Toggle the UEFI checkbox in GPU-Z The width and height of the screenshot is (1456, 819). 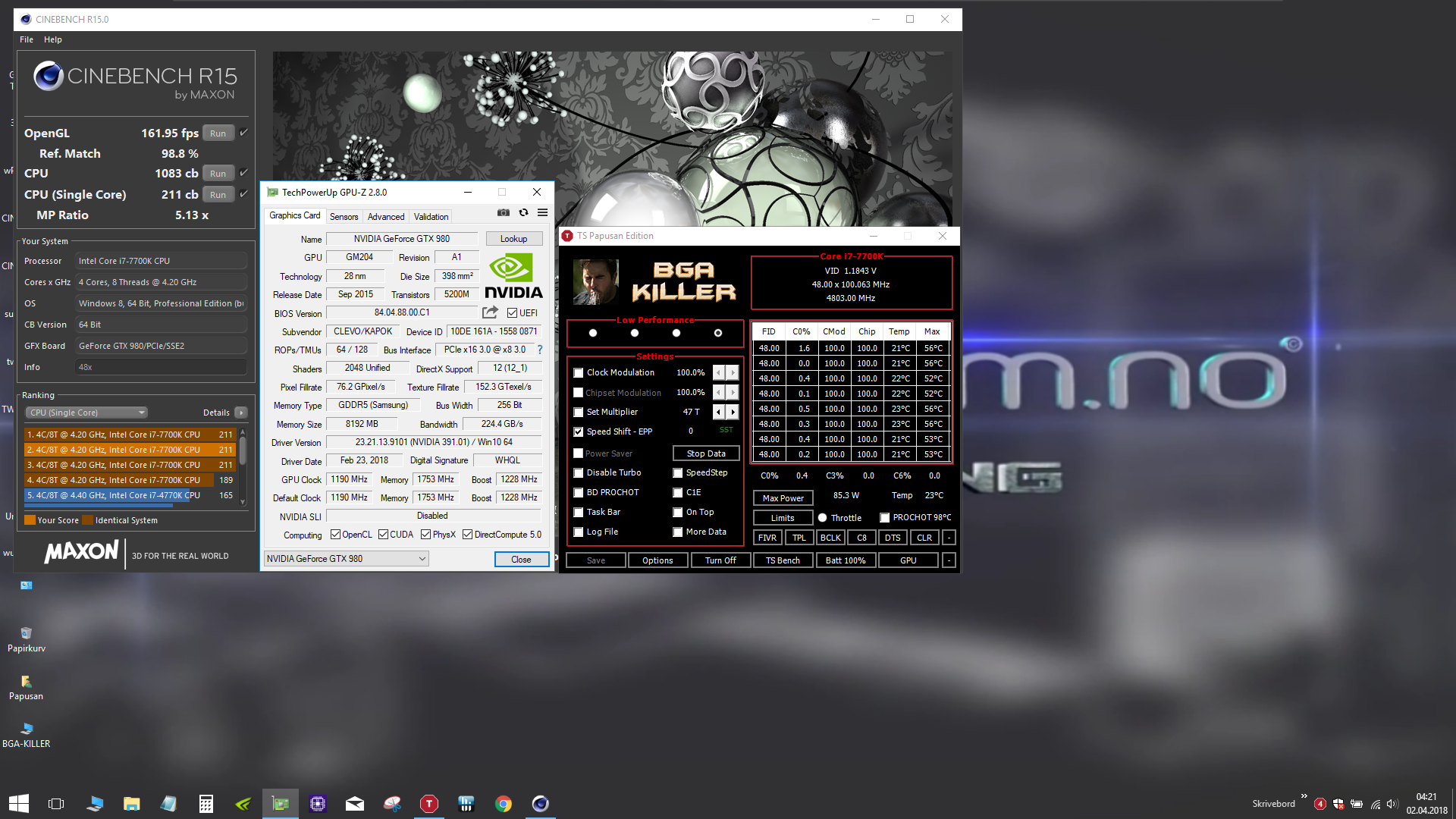coord(512,312)
